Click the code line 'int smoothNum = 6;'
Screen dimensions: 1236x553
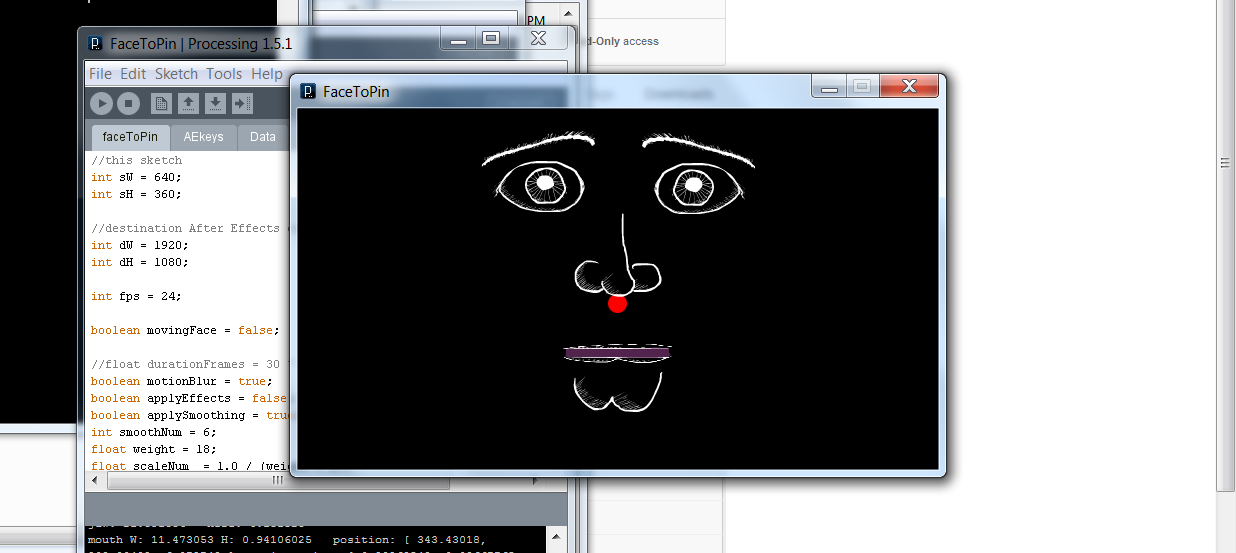pos(154,432)
